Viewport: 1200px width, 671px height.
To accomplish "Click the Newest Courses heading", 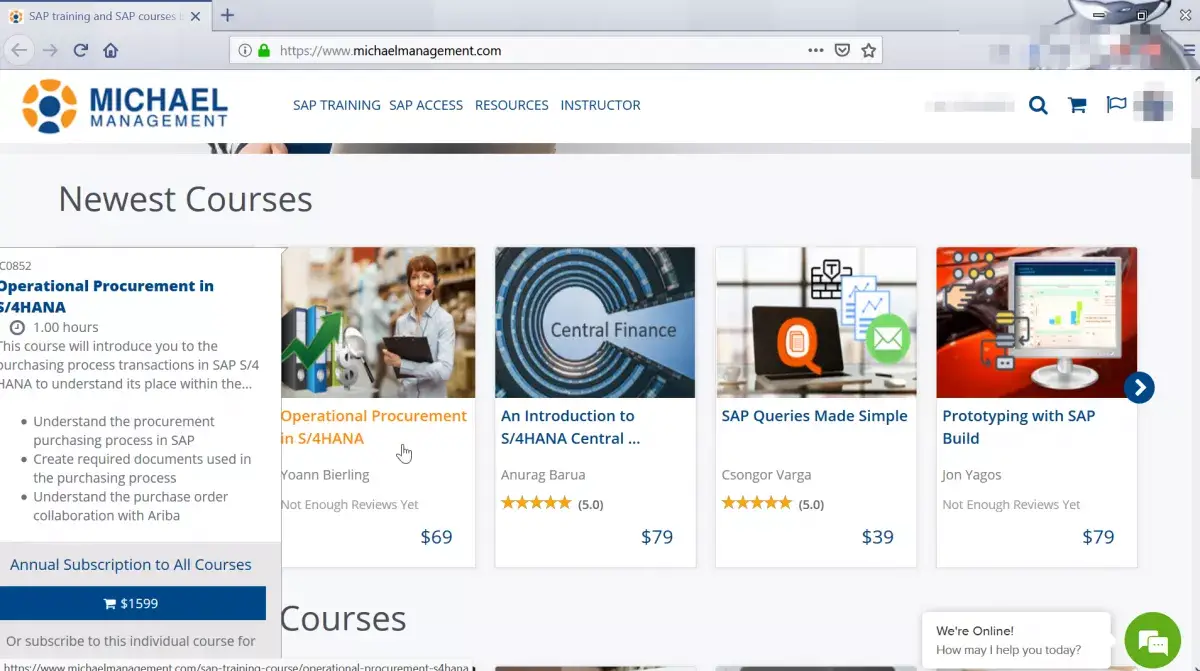I will [x=185, y=199].
